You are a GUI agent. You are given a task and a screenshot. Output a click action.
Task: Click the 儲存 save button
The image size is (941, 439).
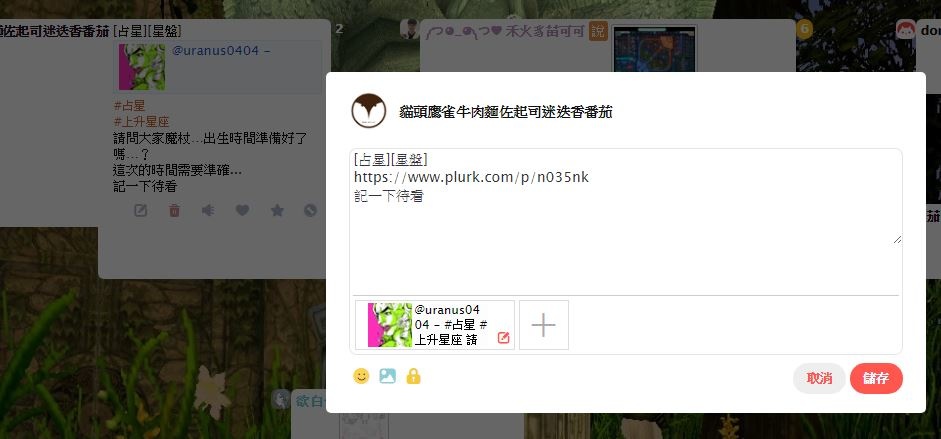point(876,378)
